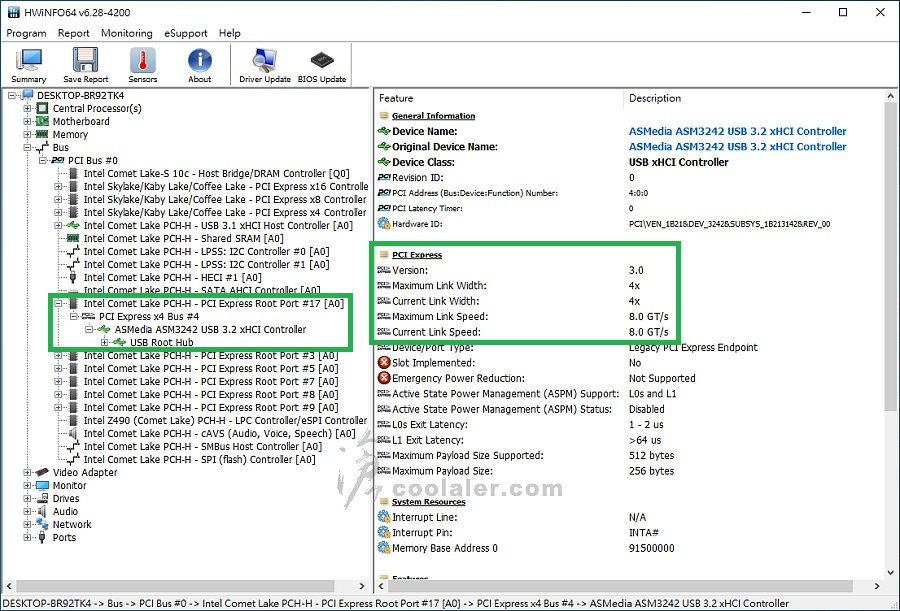Select the HECI #1 tree item

(x=173, y=277)
